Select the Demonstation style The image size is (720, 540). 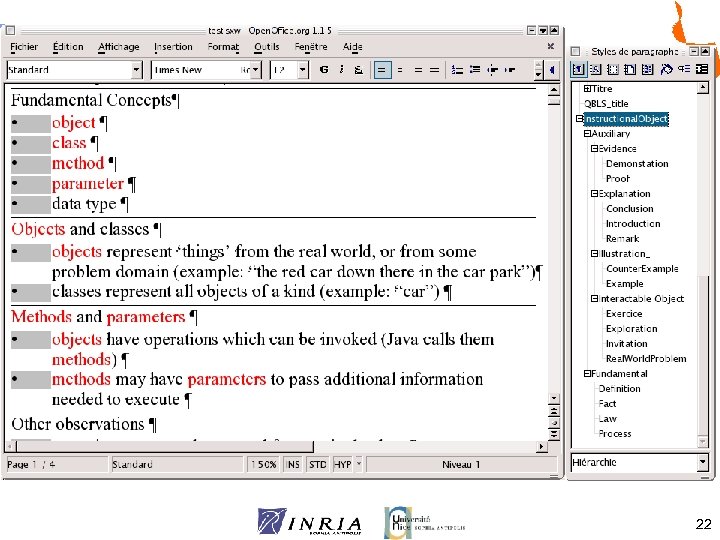tap(637, 164)
